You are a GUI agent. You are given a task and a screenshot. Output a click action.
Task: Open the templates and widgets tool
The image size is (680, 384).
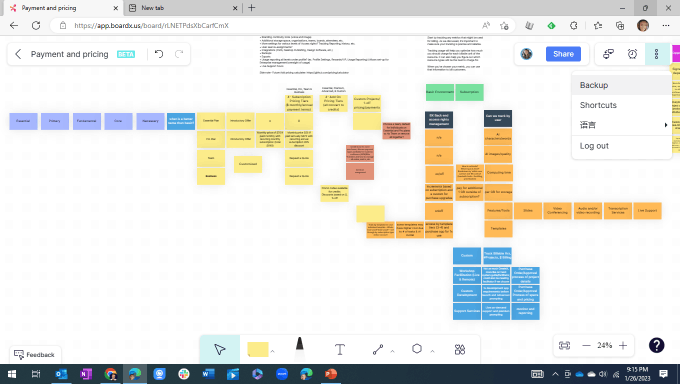460,349
